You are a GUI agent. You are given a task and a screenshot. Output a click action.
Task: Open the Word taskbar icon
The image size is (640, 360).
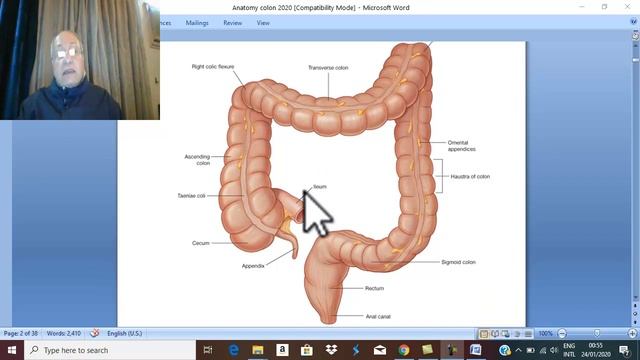(x=476, y=350)
